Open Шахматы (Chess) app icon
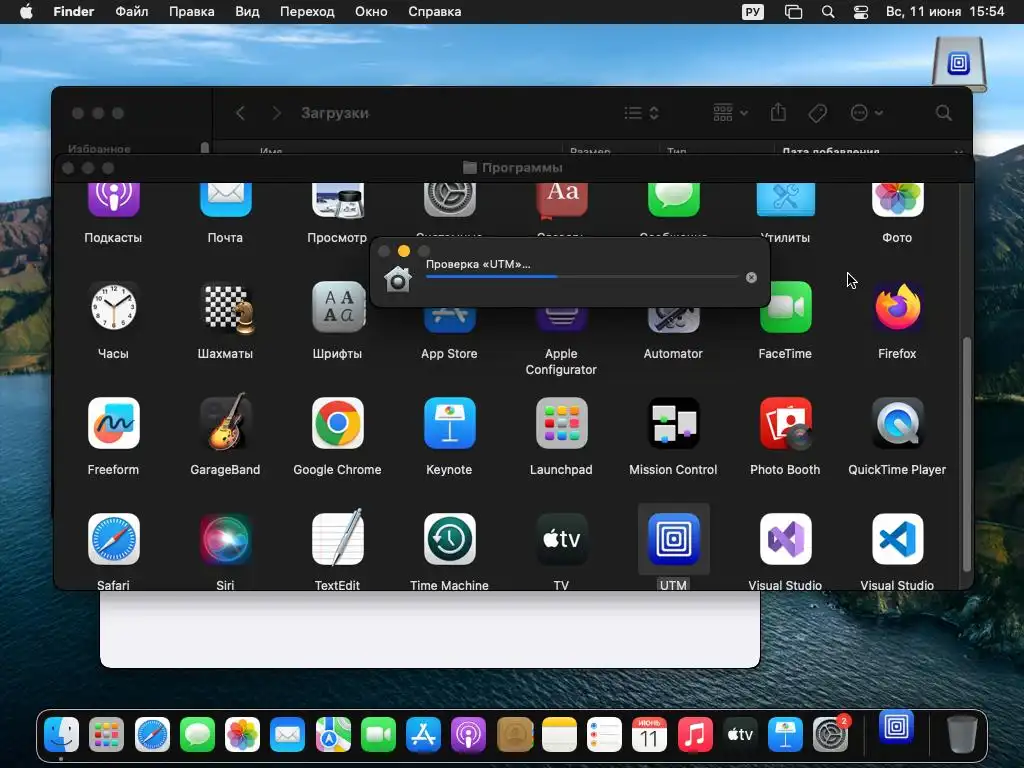The height and width of the screenshot is (768, 1024). coord(225,307)
